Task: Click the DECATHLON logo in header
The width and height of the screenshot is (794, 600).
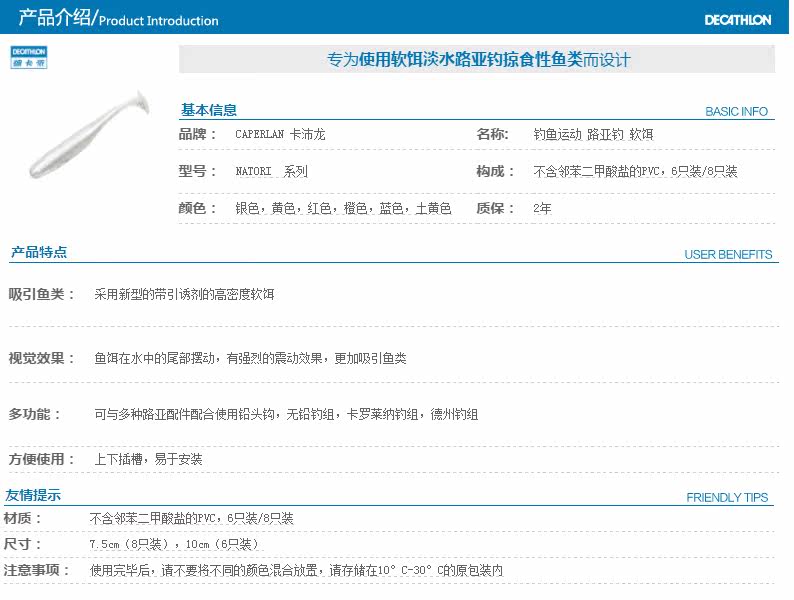Action: tap(738, 20)
